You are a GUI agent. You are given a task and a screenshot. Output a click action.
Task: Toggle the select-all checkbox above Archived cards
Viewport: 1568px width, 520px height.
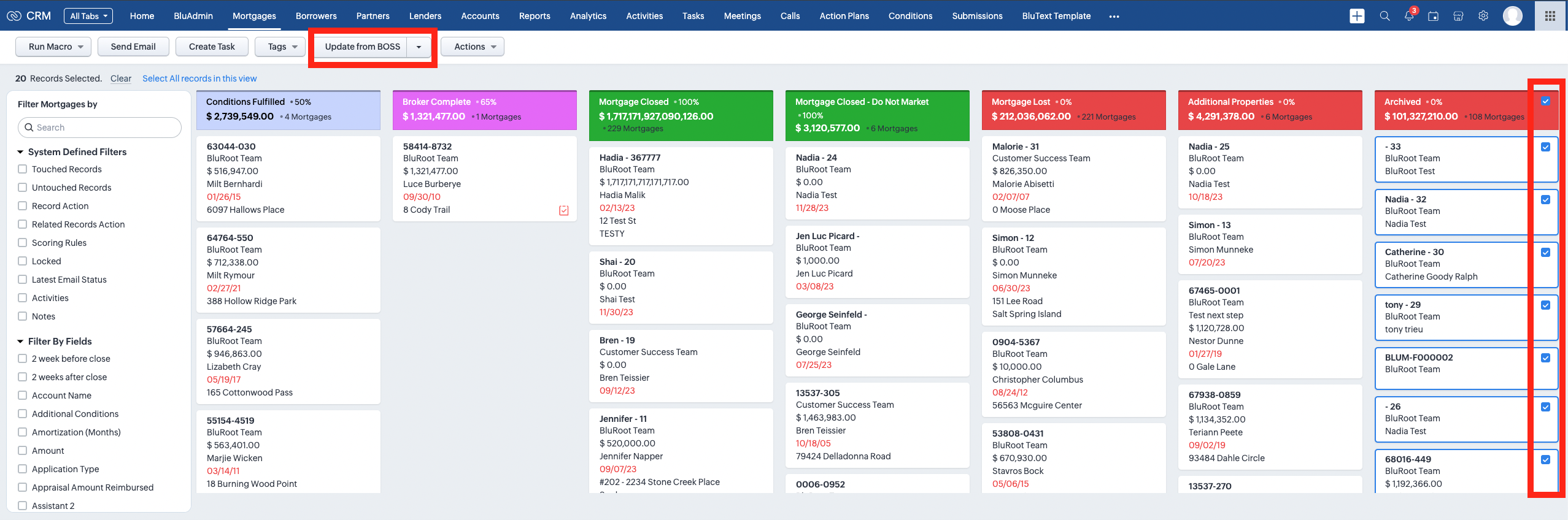tap(1545, 101)
